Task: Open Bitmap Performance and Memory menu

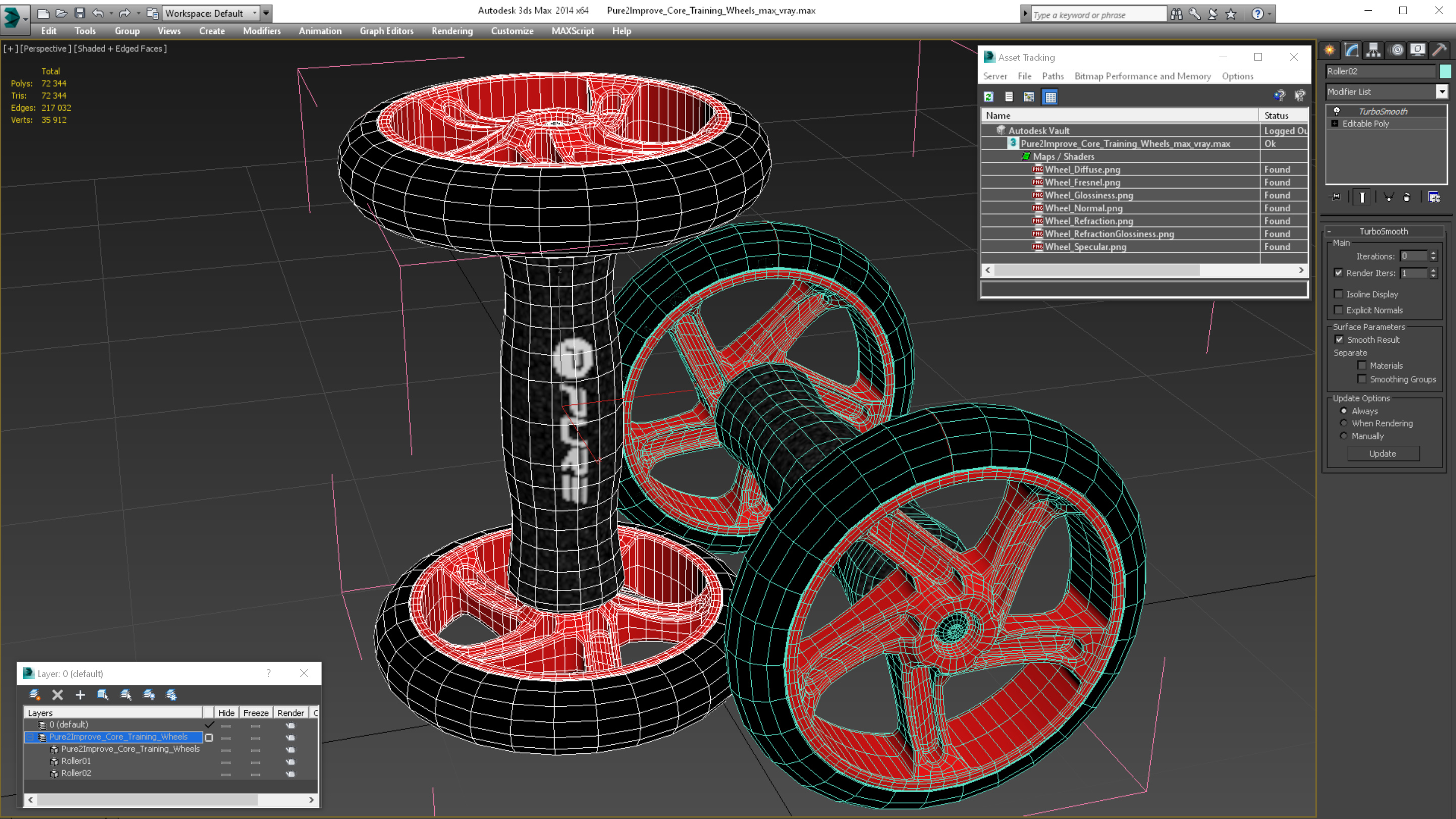Action: [1143, 76]
